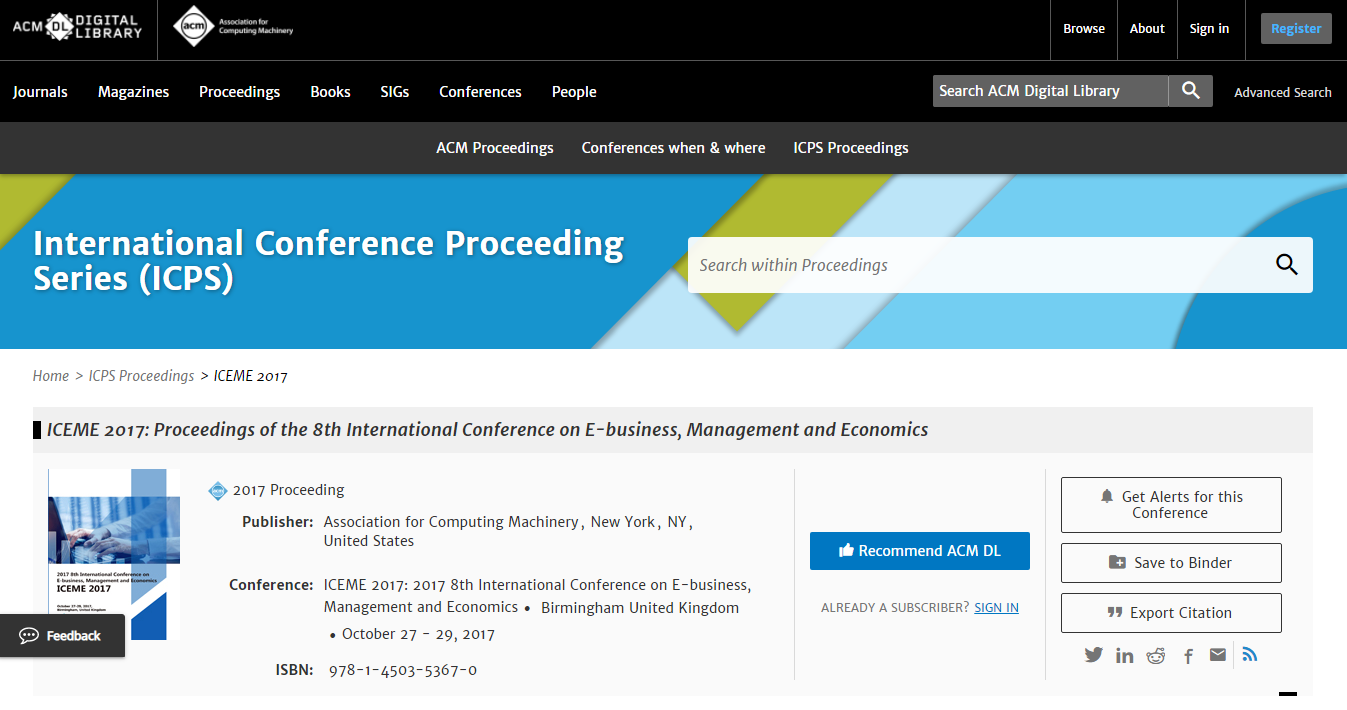Screen dimensions: 1347x710
Task: Click the October 27 - 29, 2017 date text
Action: tap(418, 634)
